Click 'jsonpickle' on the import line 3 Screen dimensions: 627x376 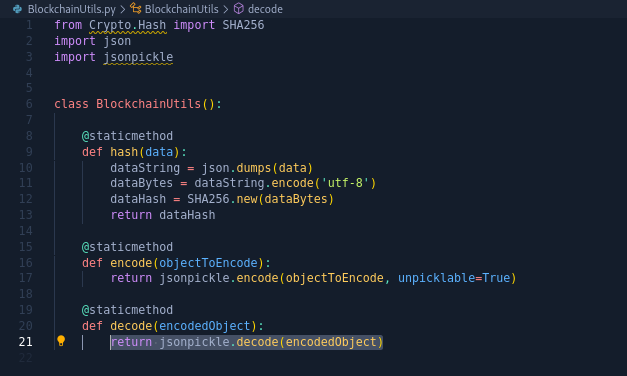pos(138,57)
